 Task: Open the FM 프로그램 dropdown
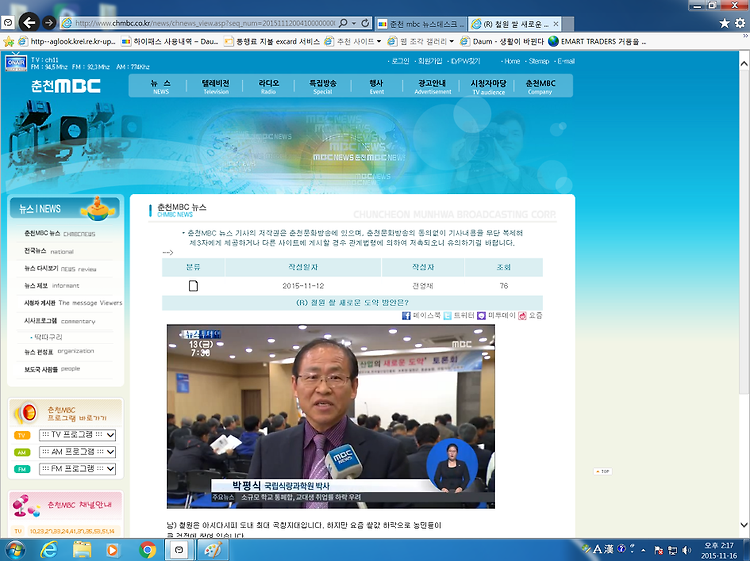(77, 469)
